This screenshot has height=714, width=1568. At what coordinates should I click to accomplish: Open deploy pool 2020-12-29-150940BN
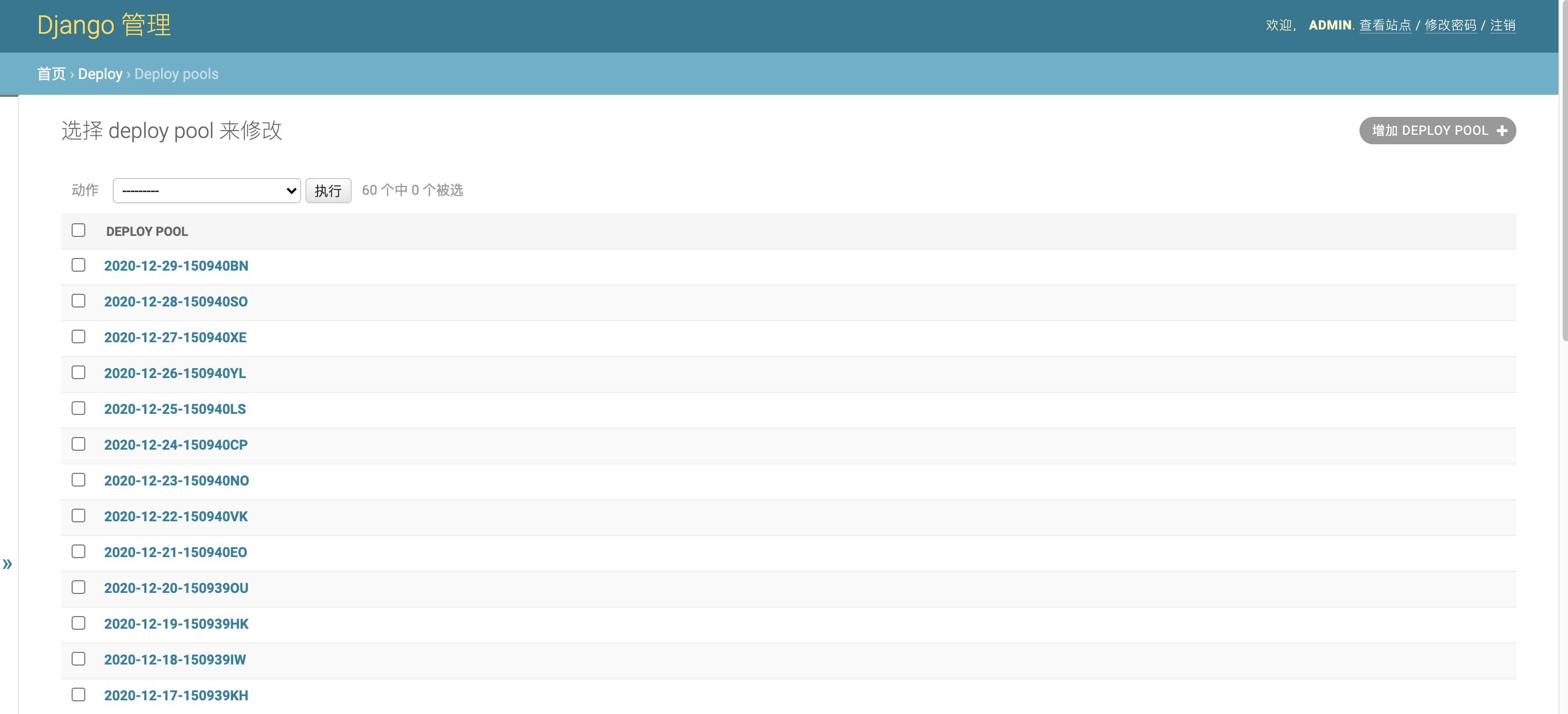pos(176,266)
